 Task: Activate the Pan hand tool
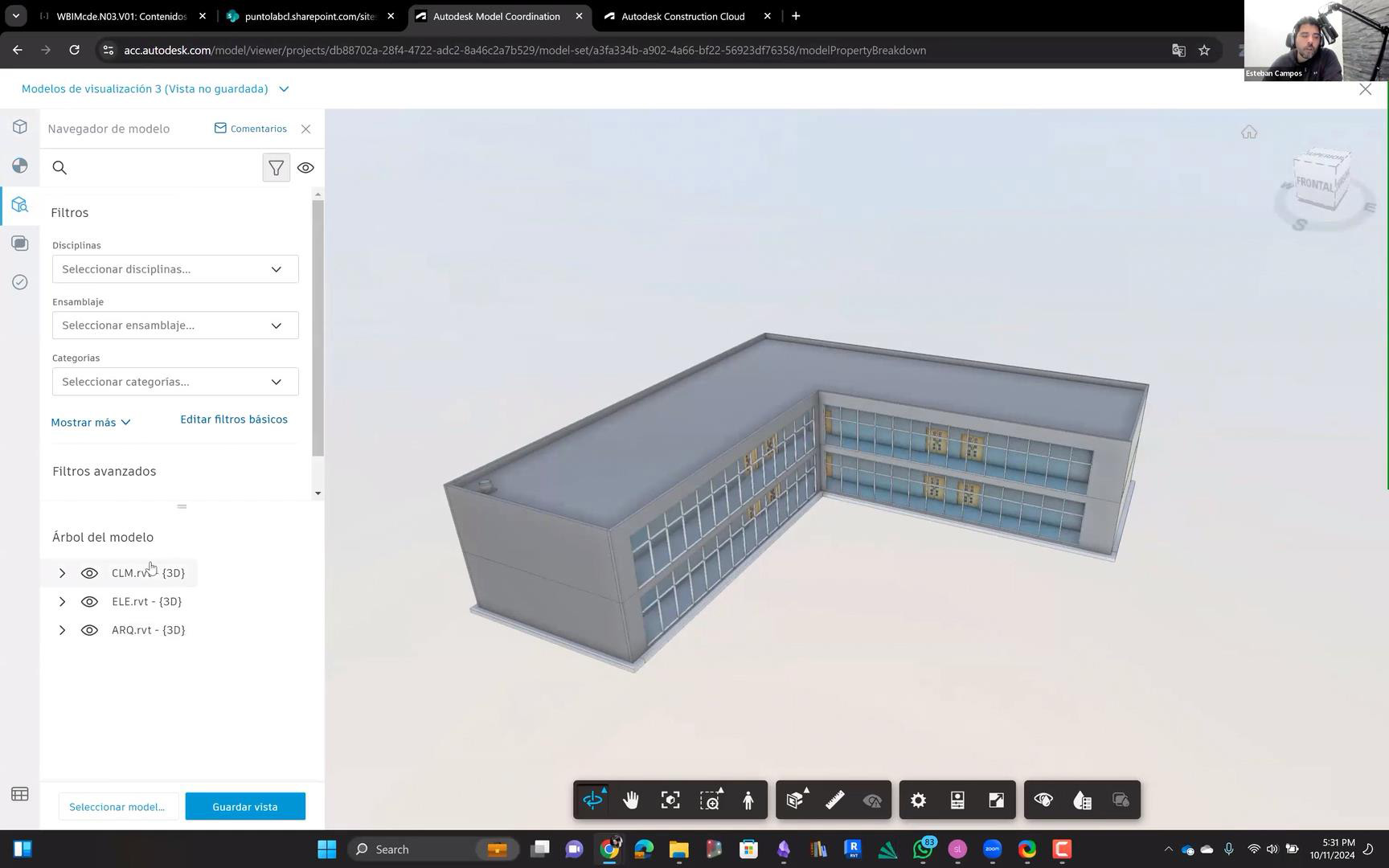631,800
